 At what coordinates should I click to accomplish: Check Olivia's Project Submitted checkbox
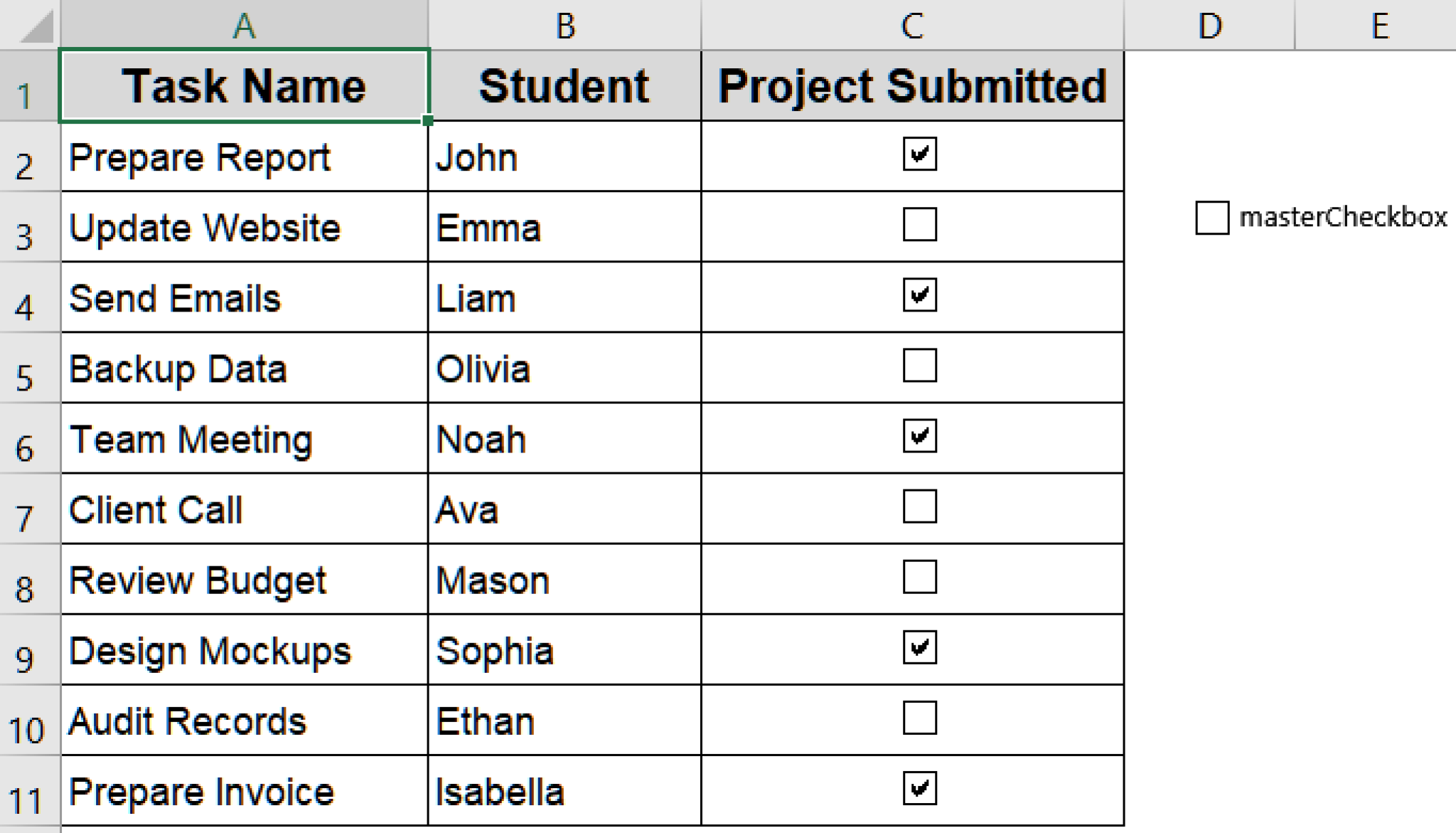tap(919, 366)
